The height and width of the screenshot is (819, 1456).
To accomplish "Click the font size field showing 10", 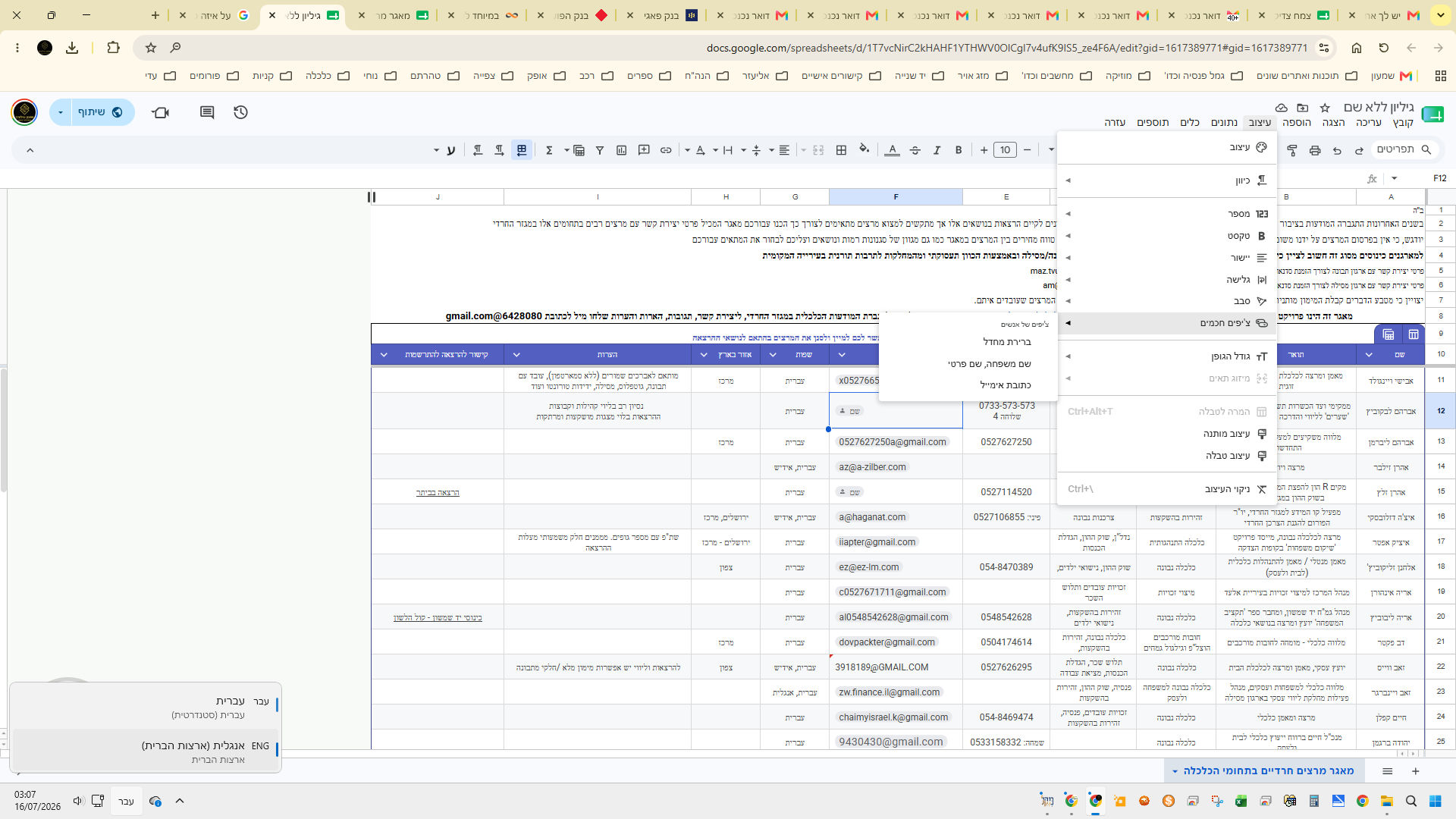I will point(1006,150).
